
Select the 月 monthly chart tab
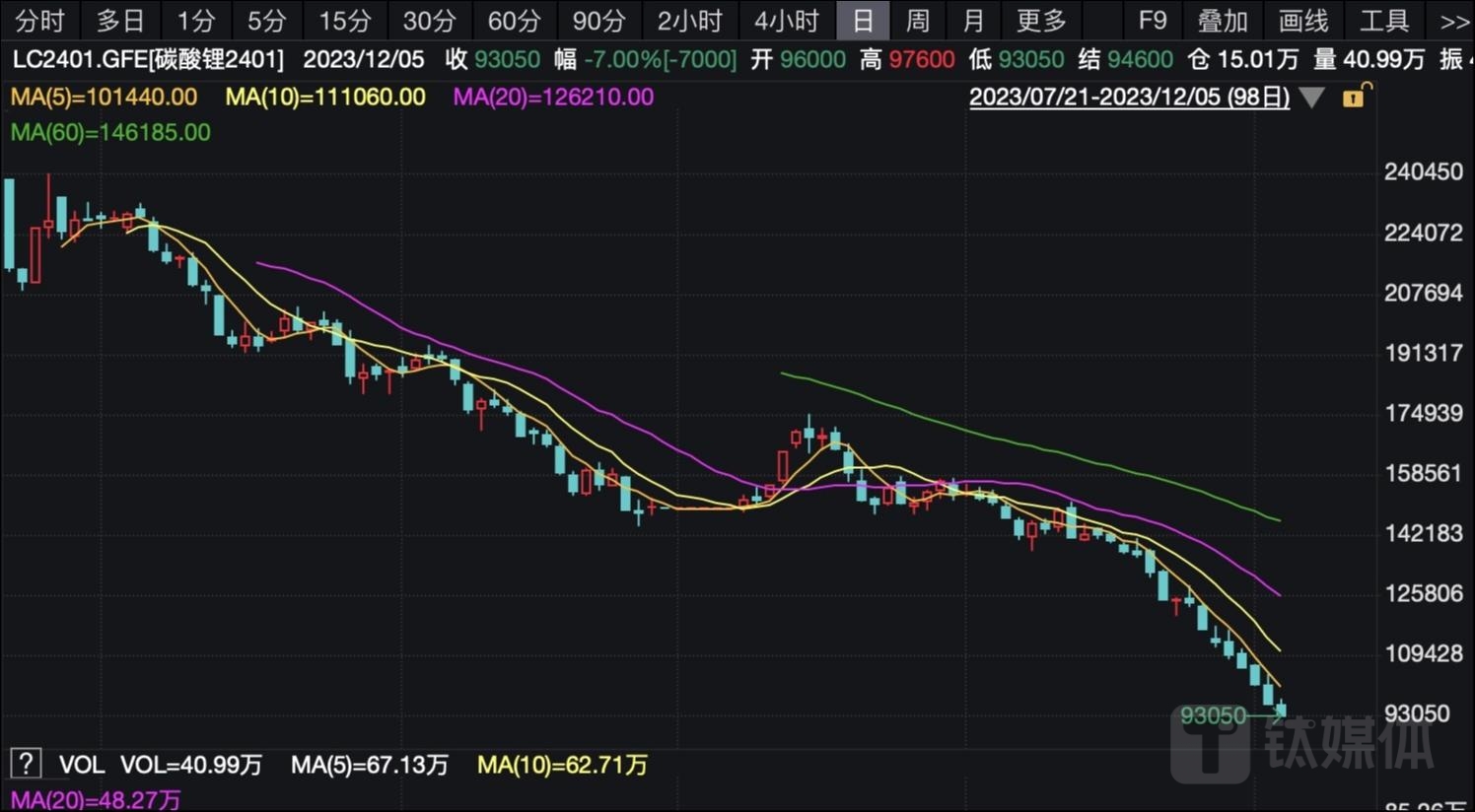click(x=973, y=21)
